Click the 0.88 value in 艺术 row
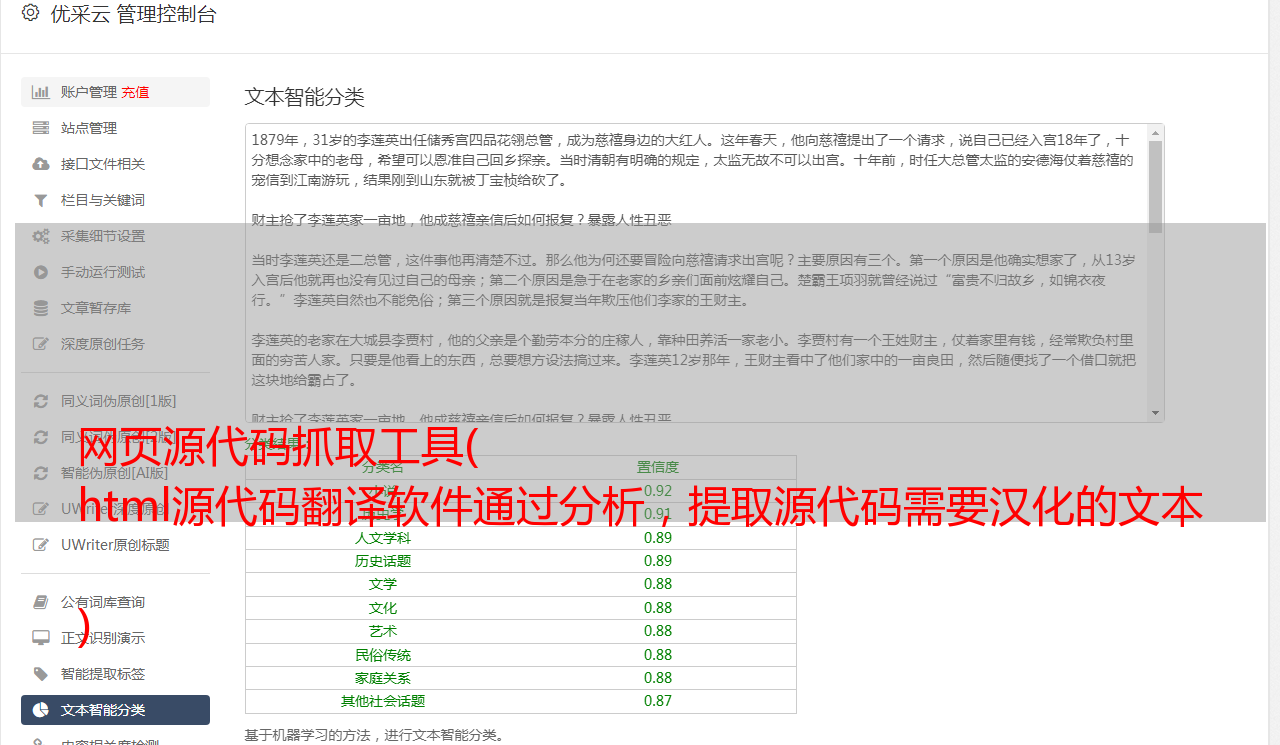The height and width of the screenshot is (745, 1280). click(658, 631)
